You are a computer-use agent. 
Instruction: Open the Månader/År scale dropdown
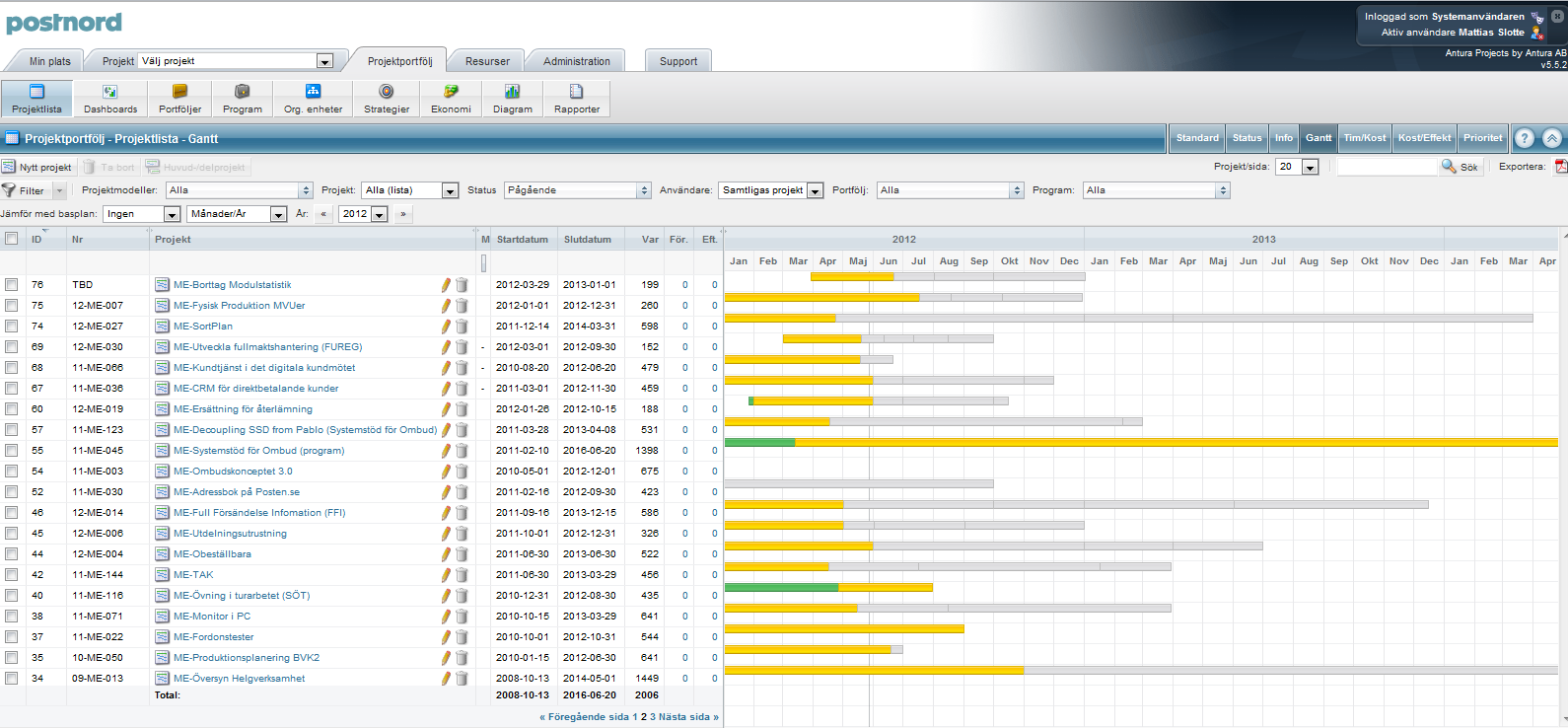coord(237,214)
